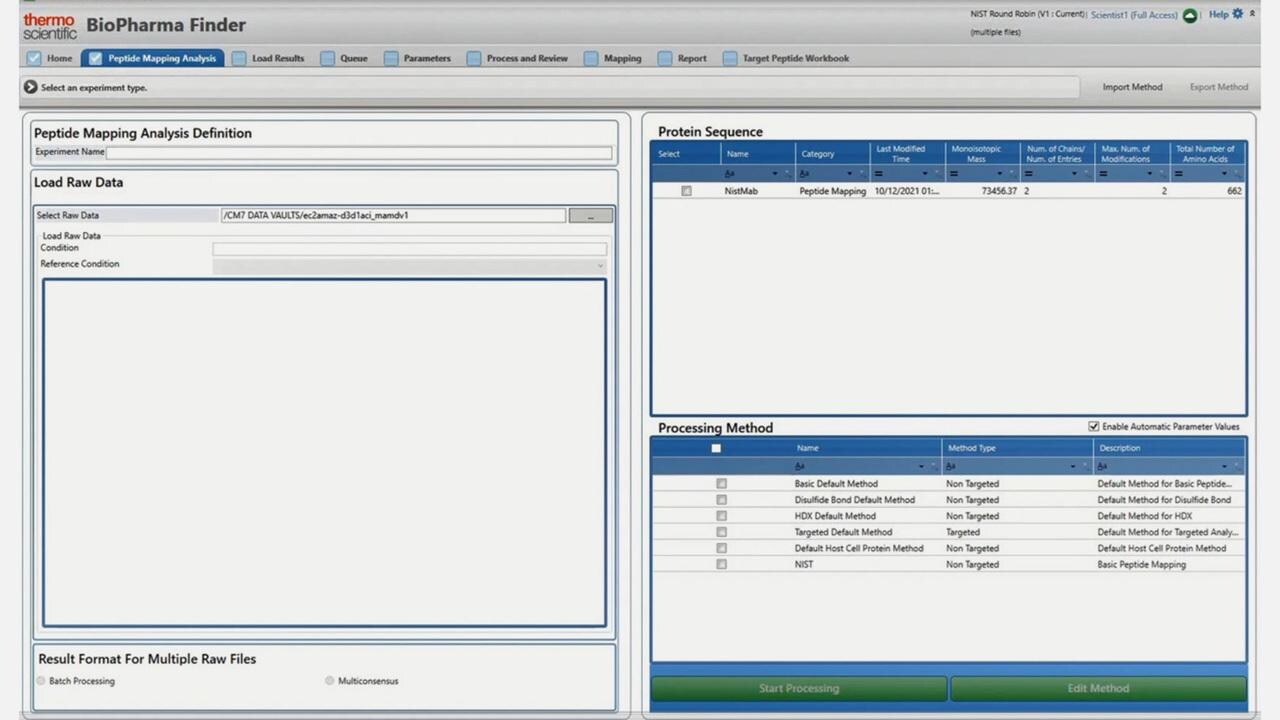This screenshot has height=720, width=1280.
Task: Open the Num. of Chains filter dropdown
Action: click(x=1075, y=174)
